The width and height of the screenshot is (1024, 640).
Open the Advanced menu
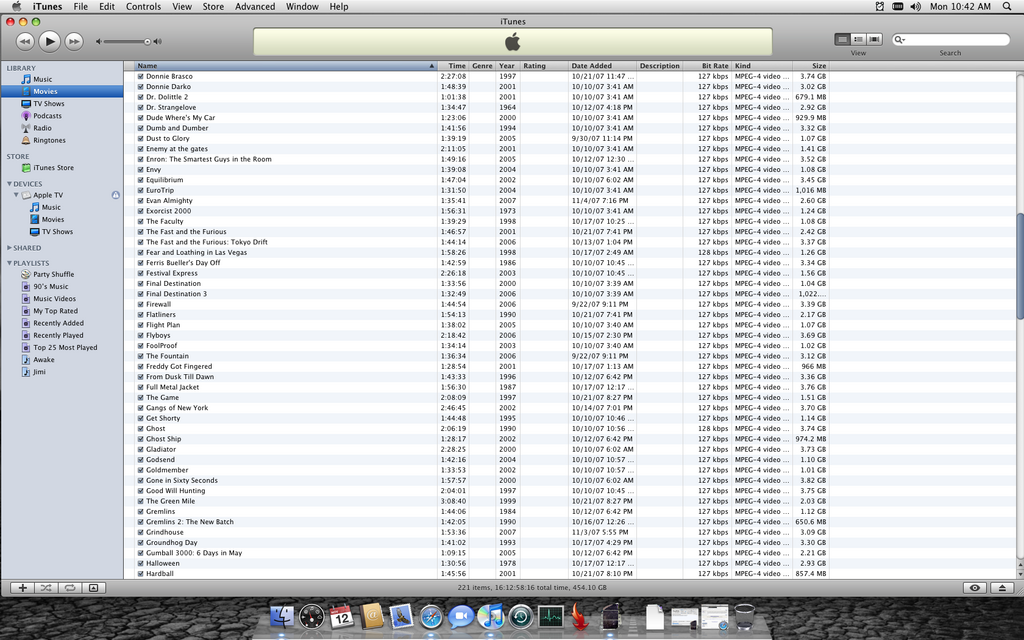point(255,7)
